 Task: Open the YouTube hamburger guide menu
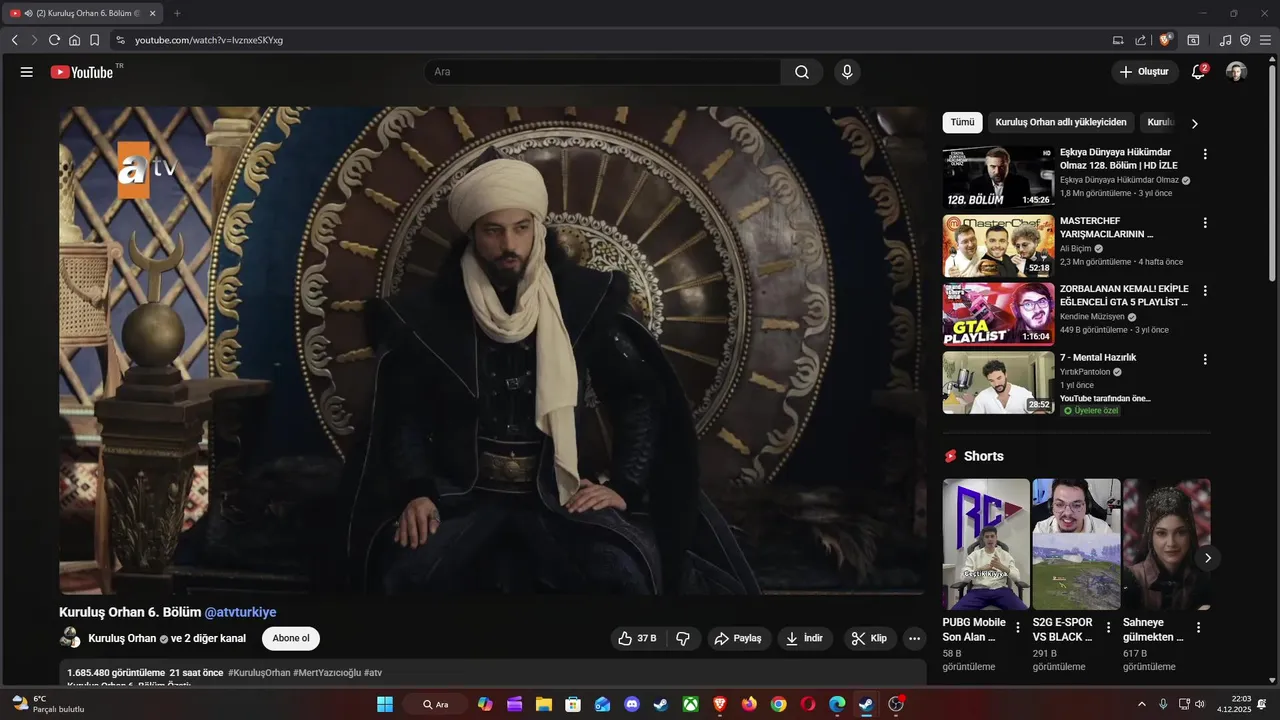[27, 72]
